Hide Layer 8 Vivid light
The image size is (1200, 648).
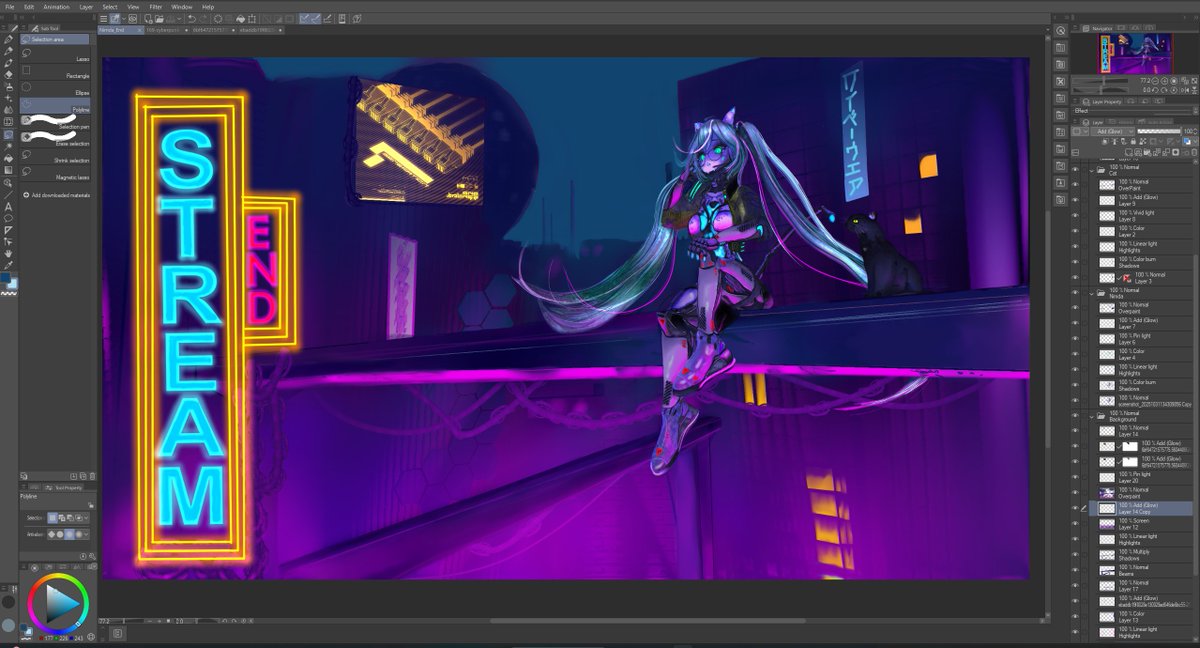1075,215
